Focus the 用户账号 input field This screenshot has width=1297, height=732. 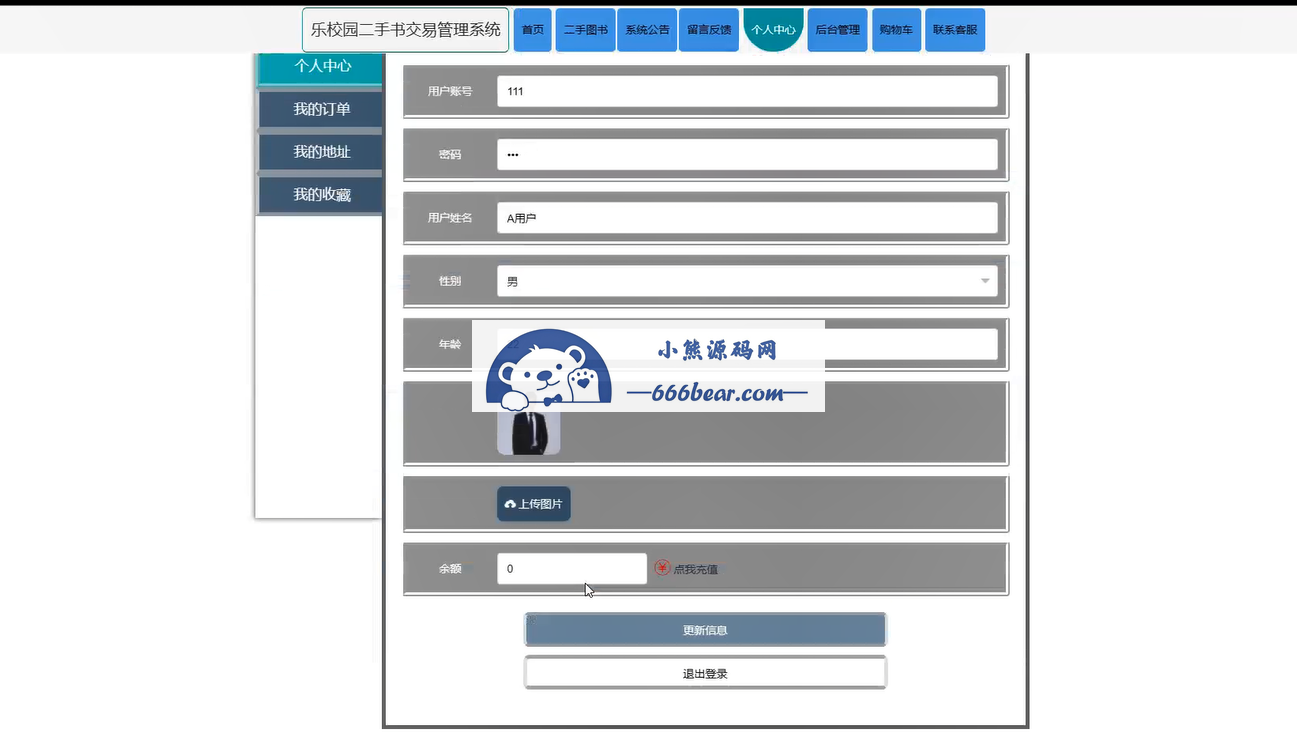pyautogui.click(x=747, y=91)
